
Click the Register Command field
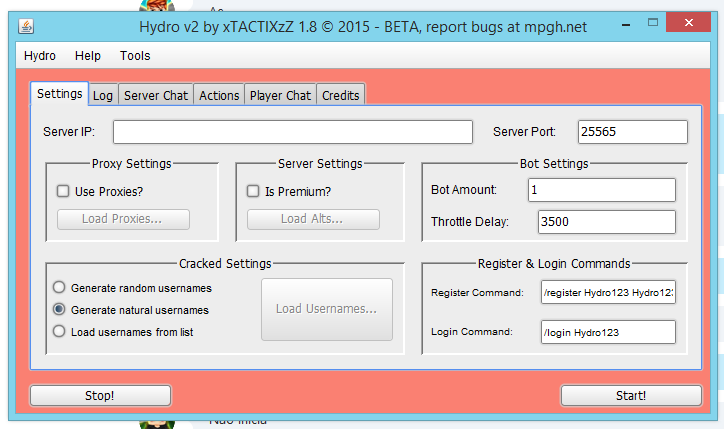pos(608,292)
